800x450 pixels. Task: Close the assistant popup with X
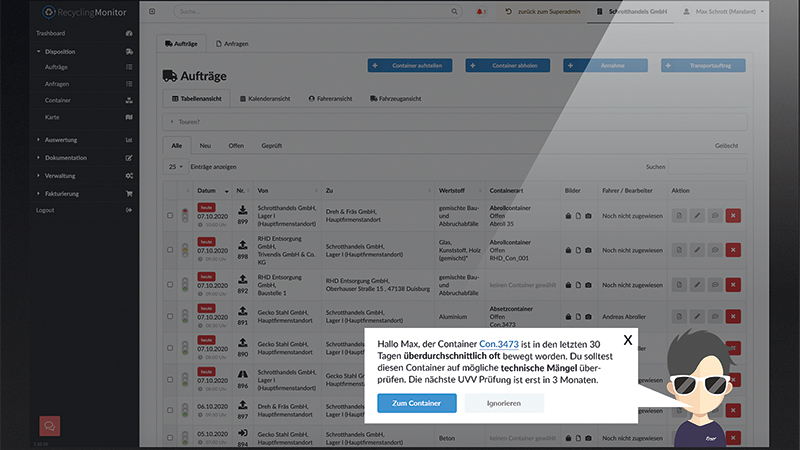(x=627, y=340)
